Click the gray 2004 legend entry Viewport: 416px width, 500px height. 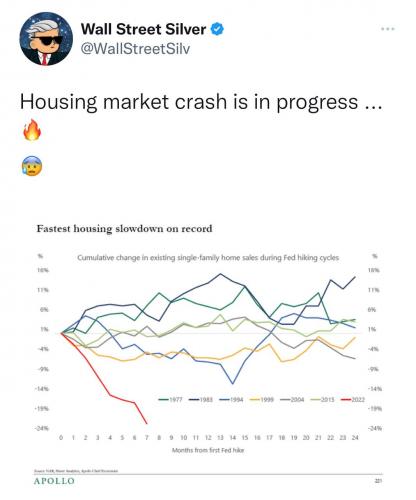[292, 399]
